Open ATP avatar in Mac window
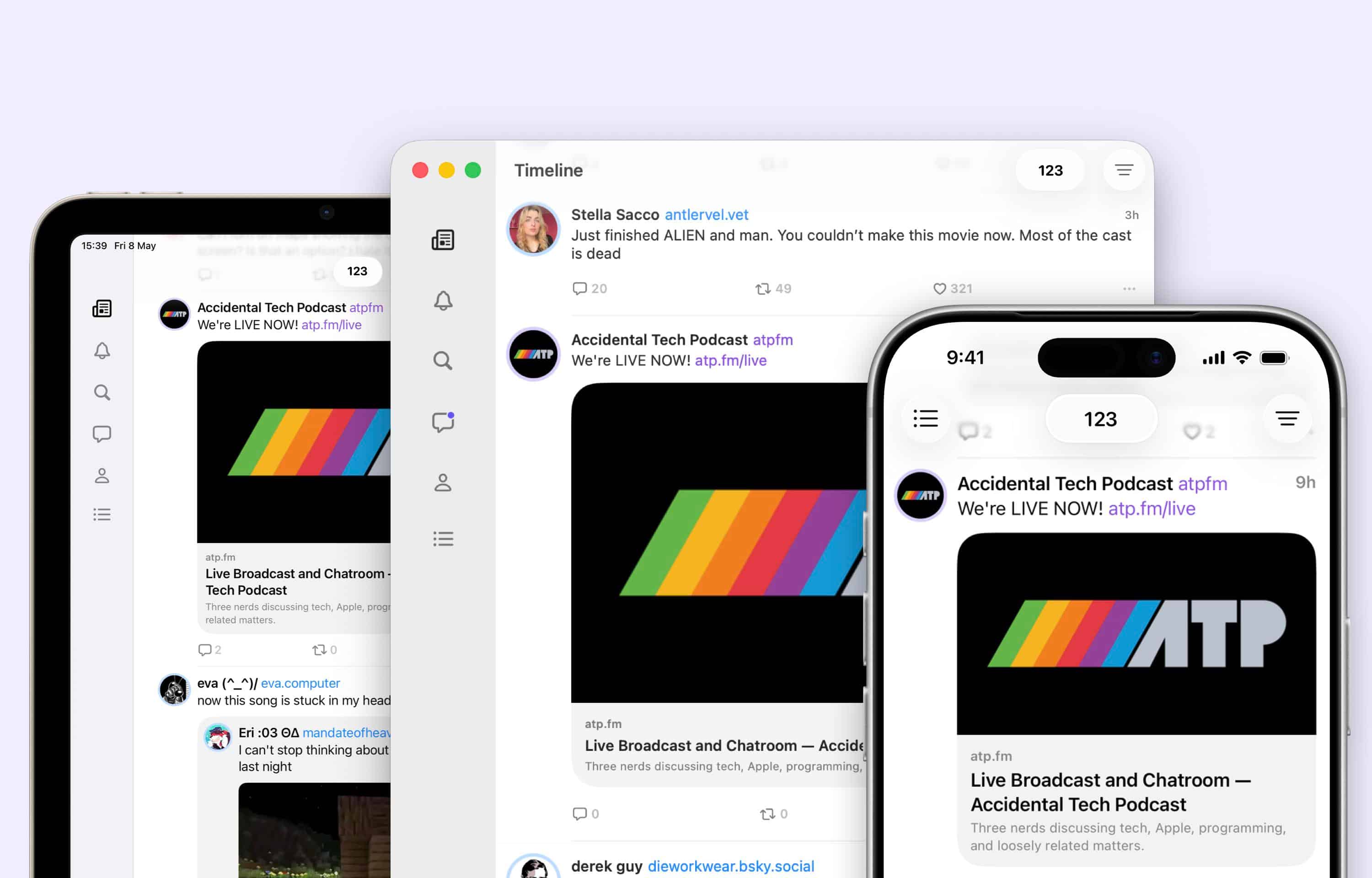The image size is (1372, 878). pyautogui.click(x=534, y=354)
